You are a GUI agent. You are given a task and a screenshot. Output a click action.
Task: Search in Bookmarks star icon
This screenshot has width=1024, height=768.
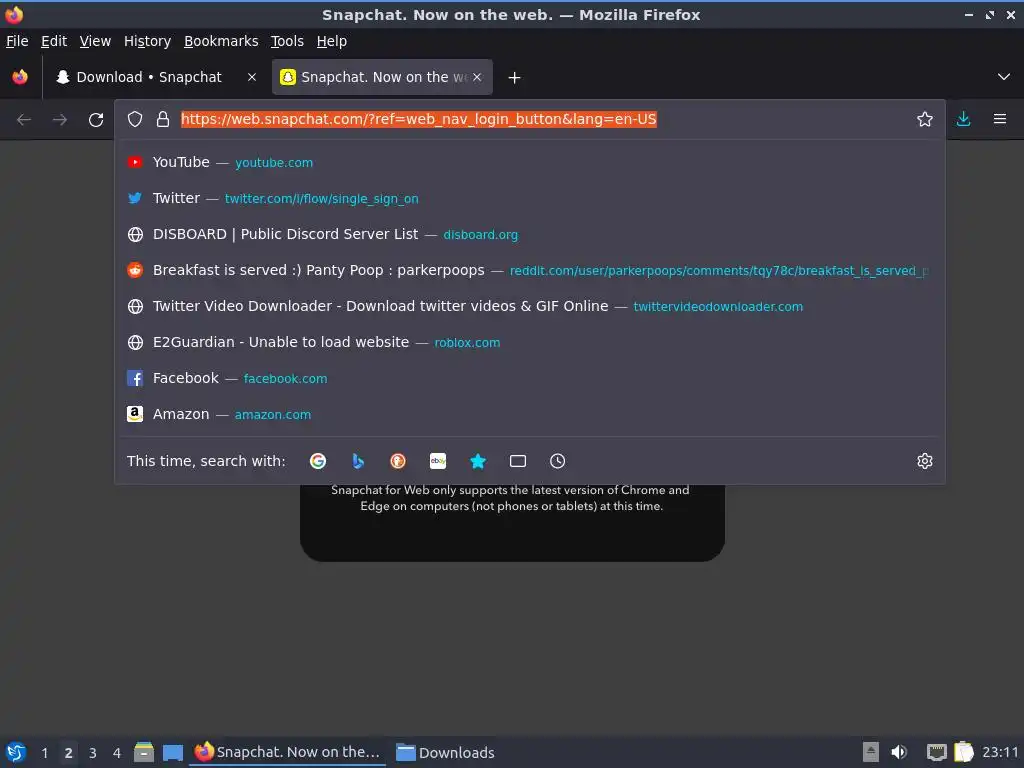click(478, 461)
